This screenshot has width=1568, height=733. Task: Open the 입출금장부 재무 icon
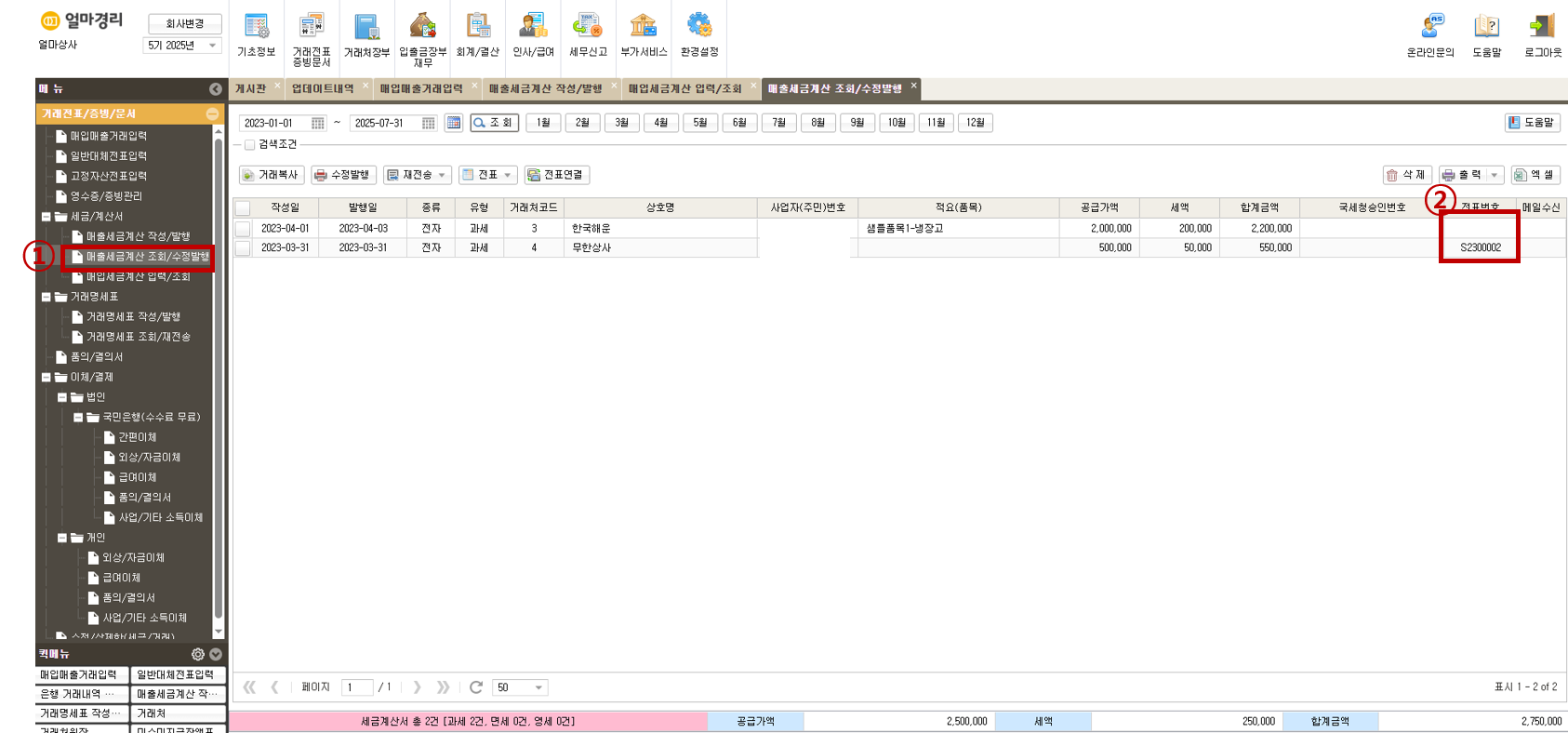click(422, 39)
